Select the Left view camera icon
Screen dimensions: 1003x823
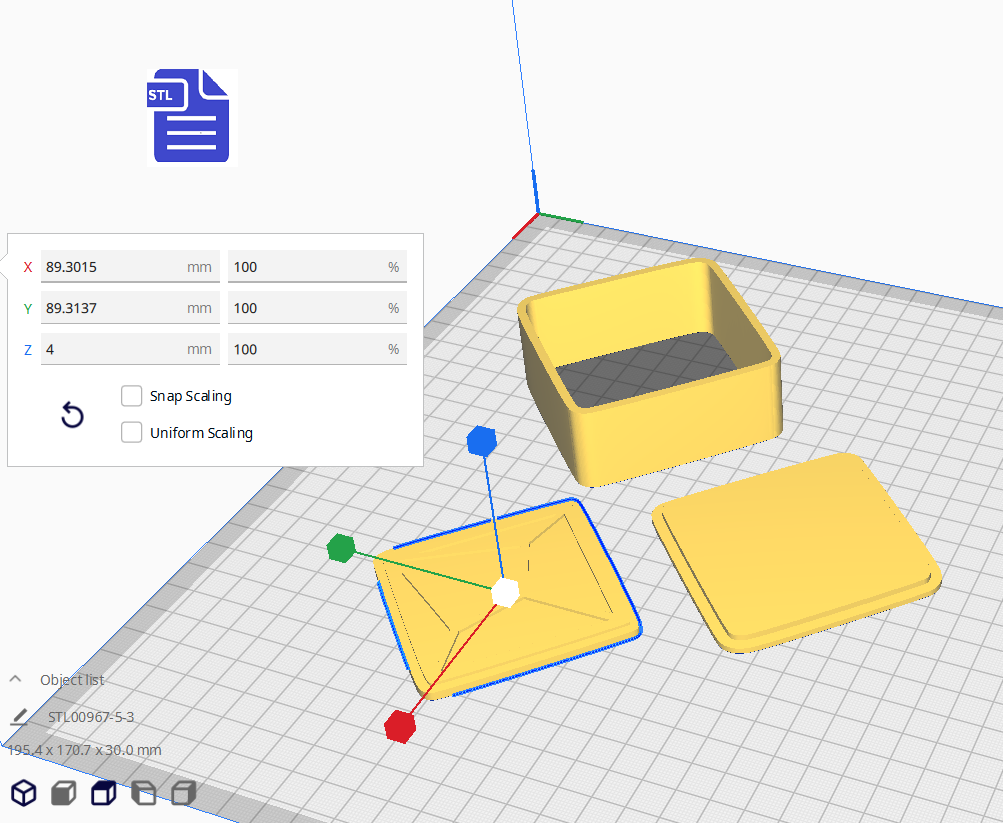pos(144,794)
